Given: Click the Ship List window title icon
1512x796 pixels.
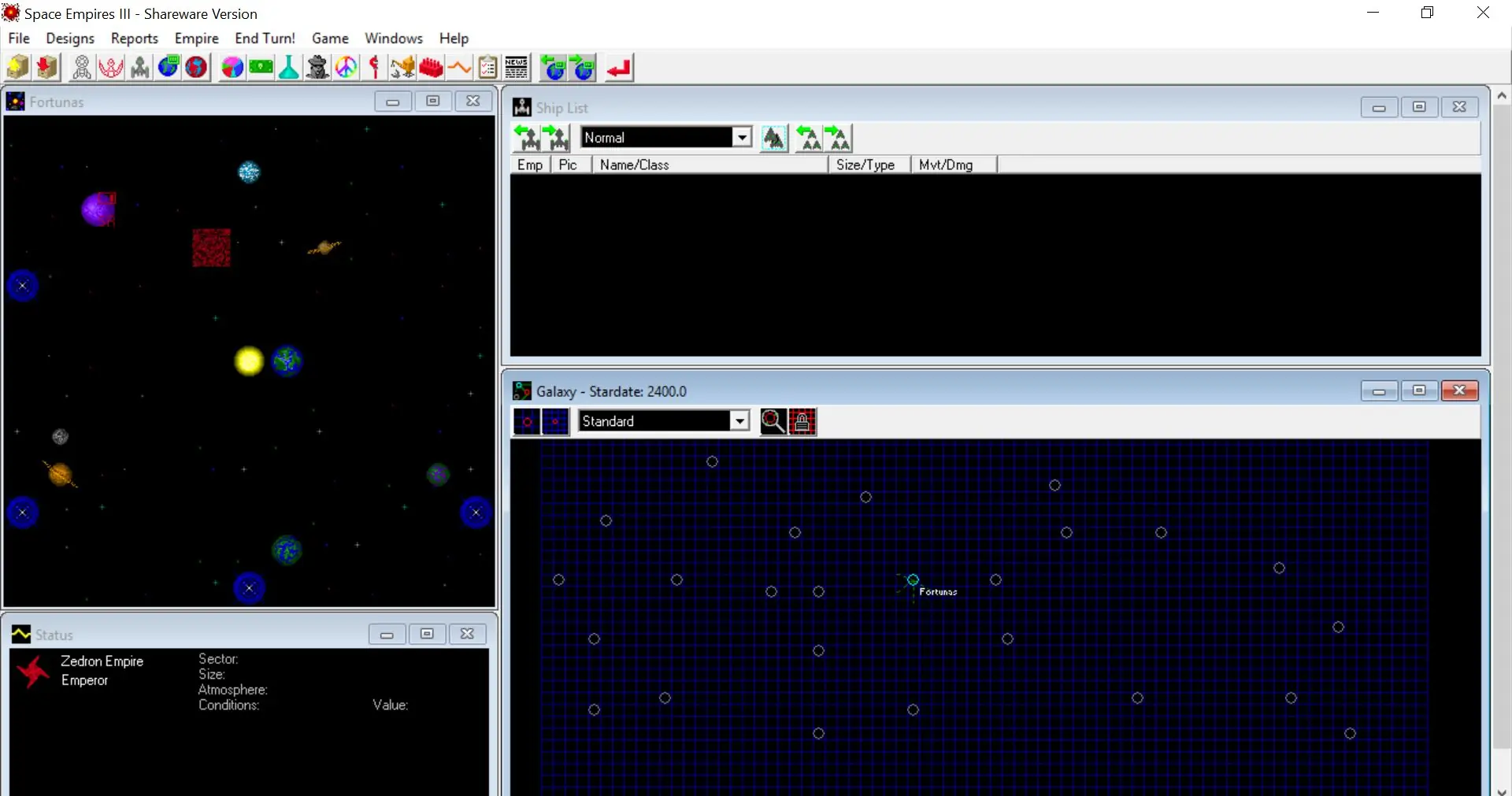Looking at the screenshot, I should (522, 107).
